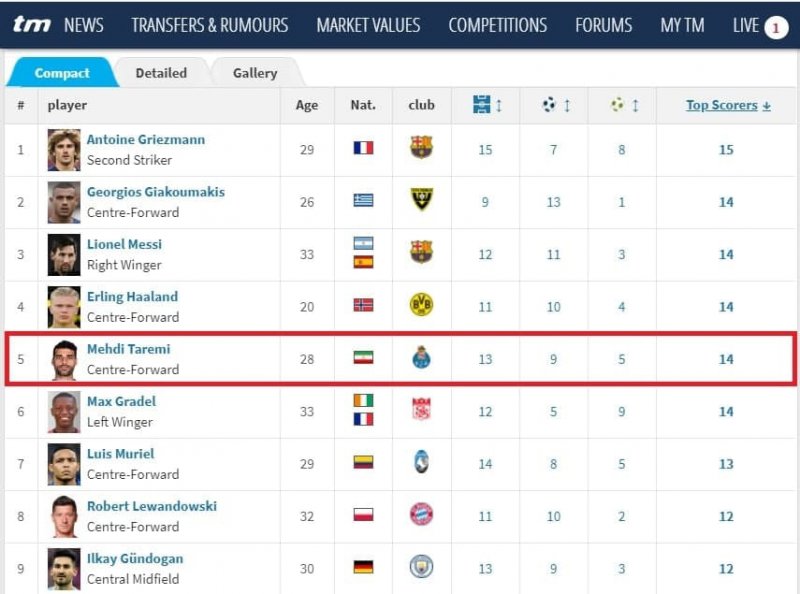Switch to the Detailed tab
The image size is (800, 594).
coord(161,73)
